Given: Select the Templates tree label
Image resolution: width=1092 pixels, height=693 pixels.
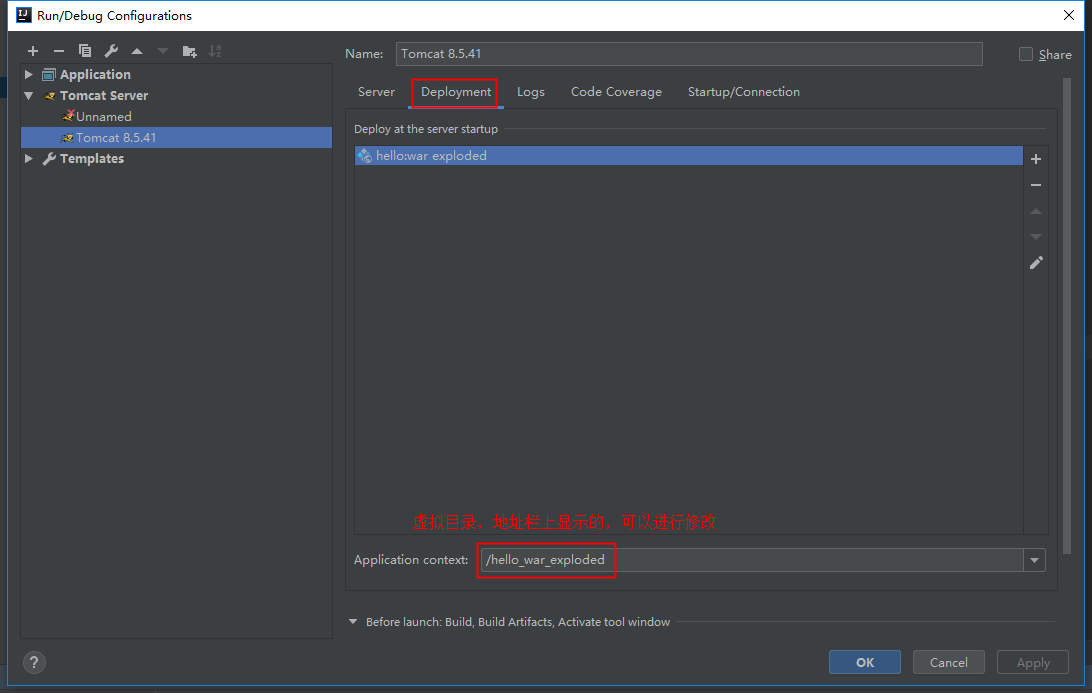Looking at the screenshot, I should 92,159.
